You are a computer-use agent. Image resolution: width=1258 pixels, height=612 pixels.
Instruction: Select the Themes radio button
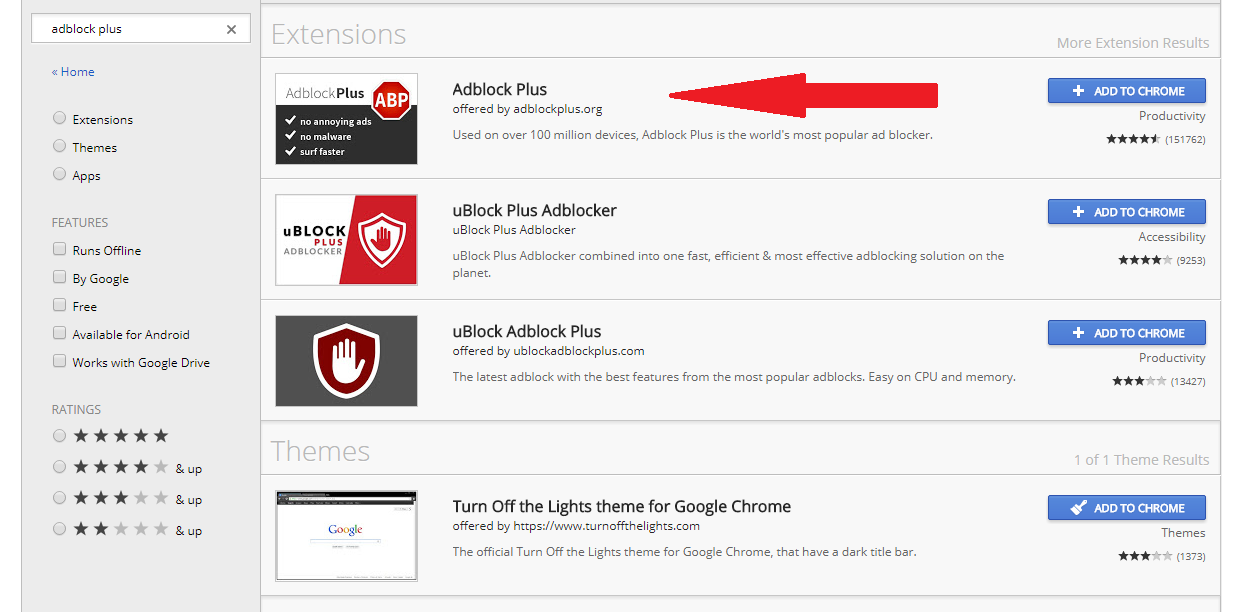pos(60,147)
